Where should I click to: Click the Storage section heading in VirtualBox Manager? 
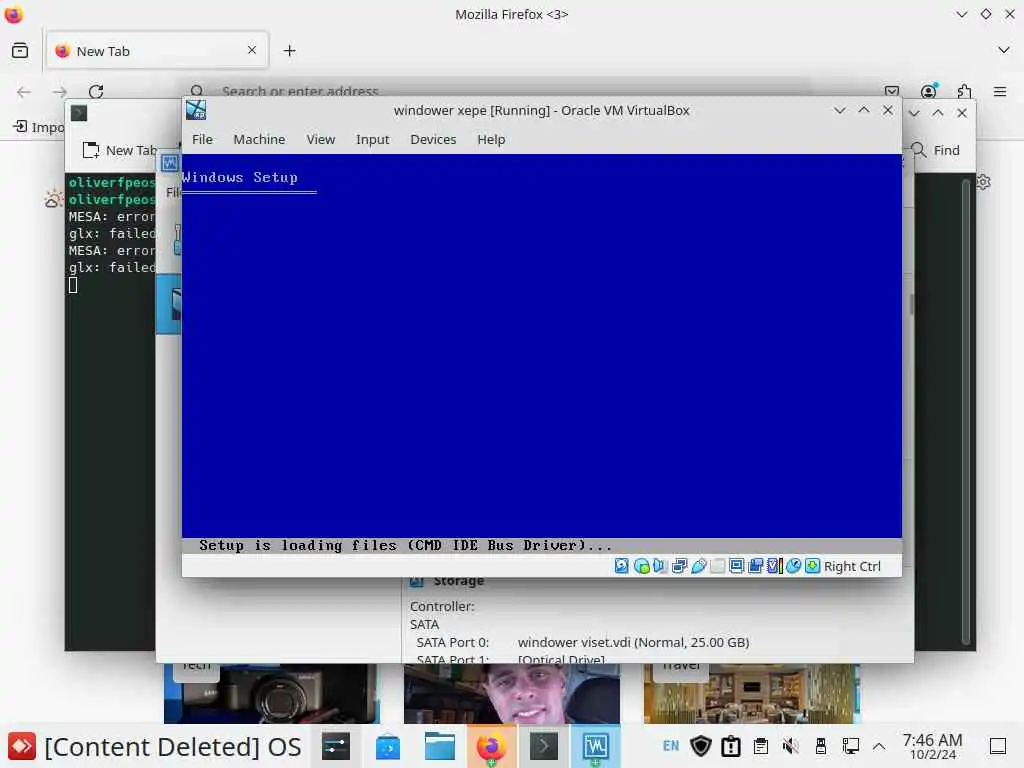[459, 581]
